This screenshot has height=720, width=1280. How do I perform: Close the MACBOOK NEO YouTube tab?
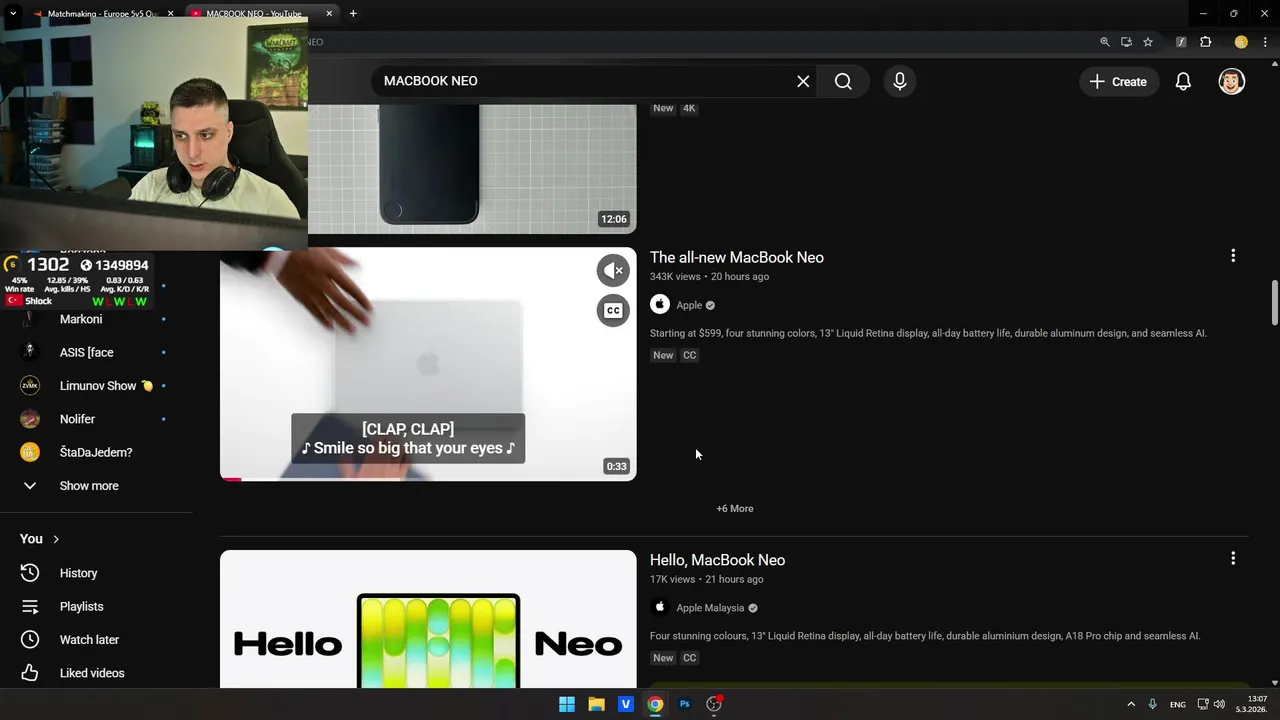tap(328, 14)
